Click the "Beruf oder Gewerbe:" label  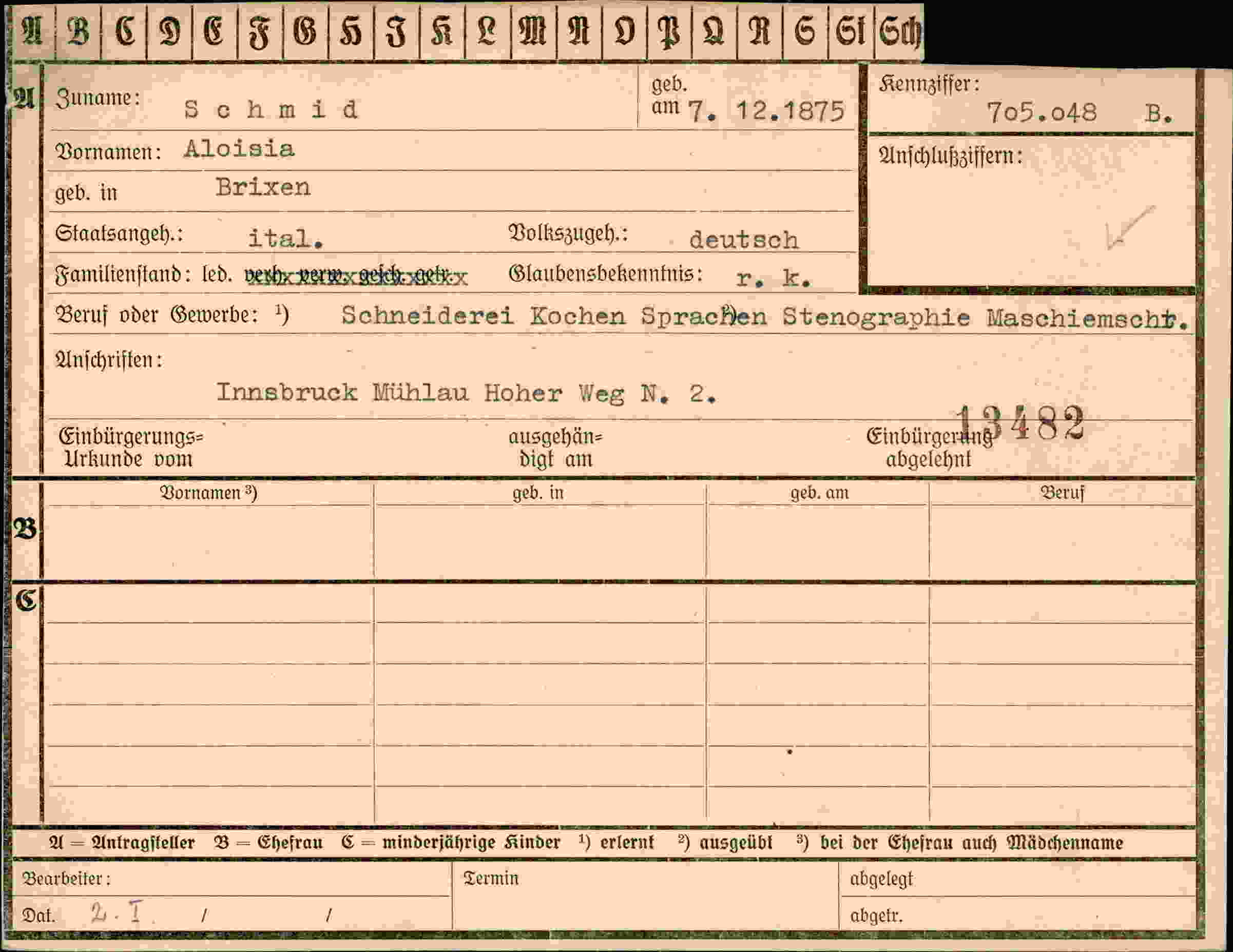click(157, 315)
